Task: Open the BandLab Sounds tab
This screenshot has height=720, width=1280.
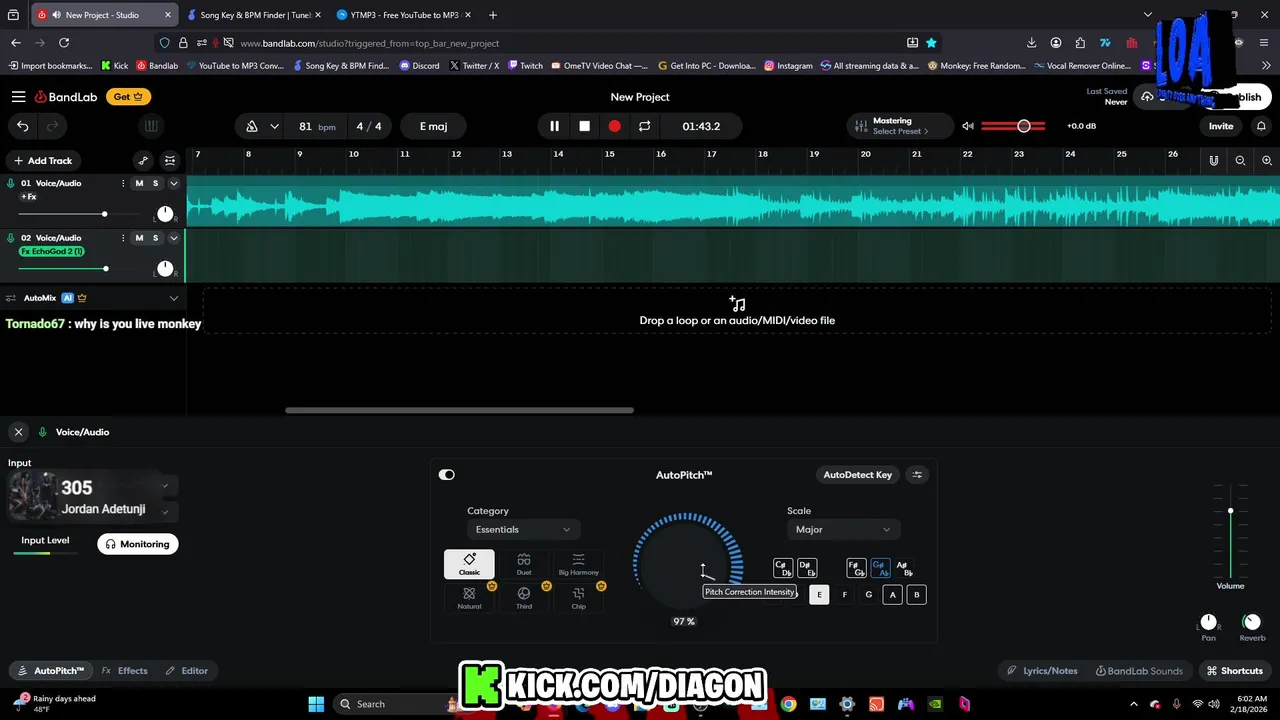Action: point(1139,671)
